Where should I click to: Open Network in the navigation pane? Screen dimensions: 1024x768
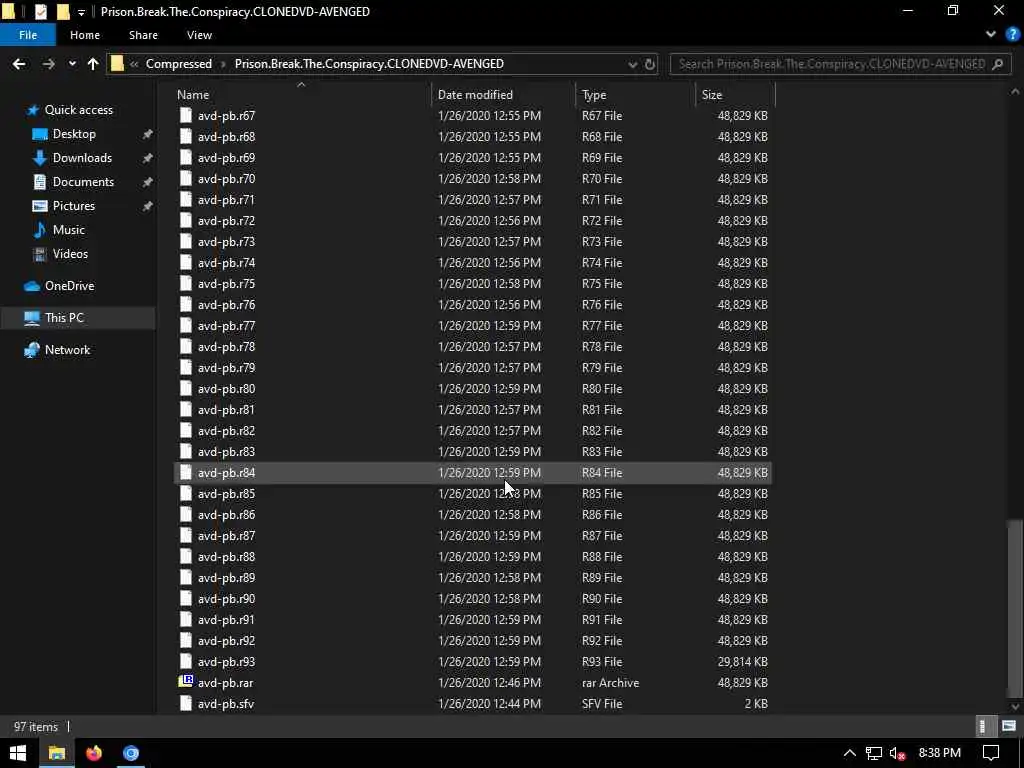pos(67,350)
